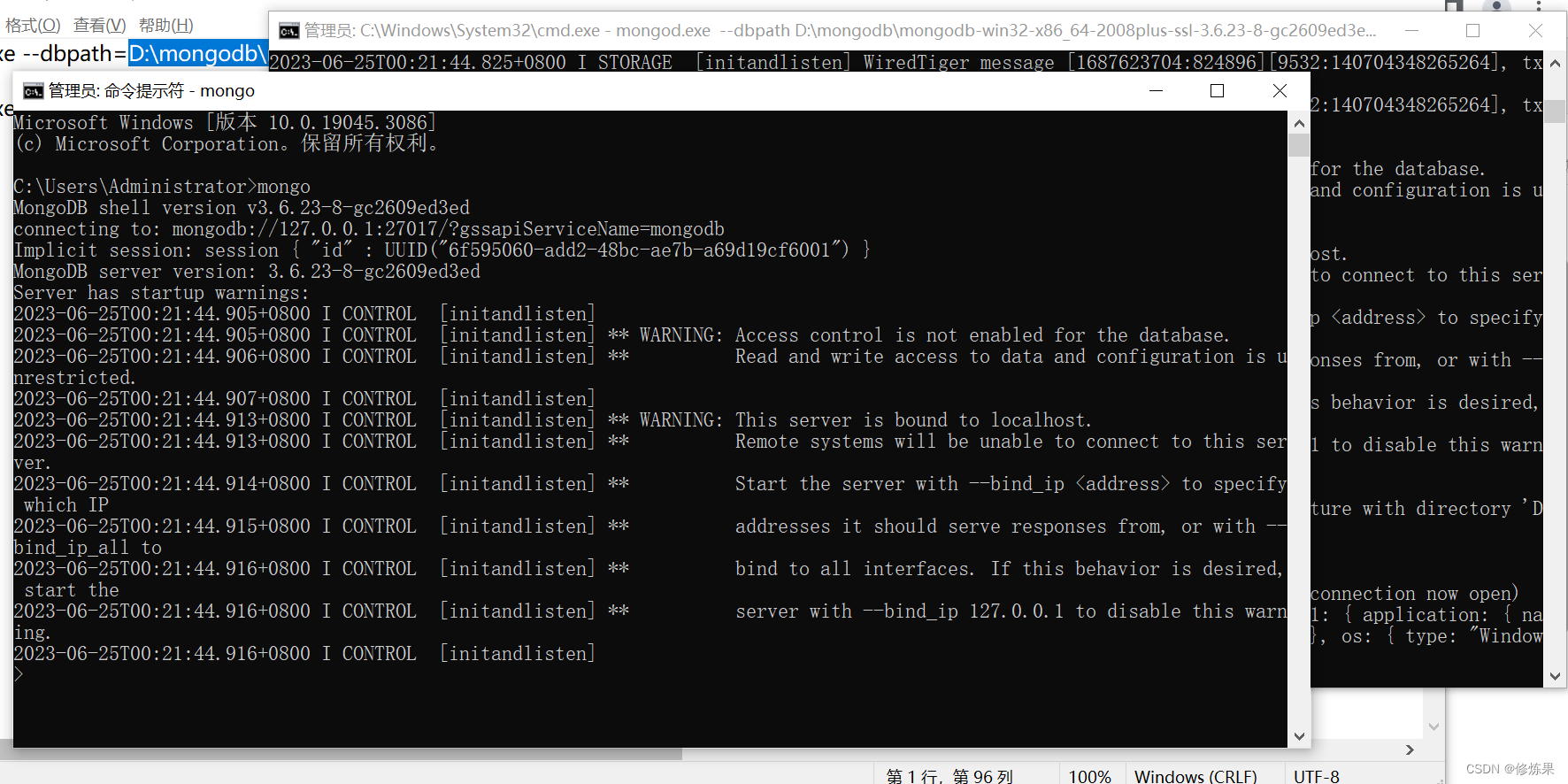Click the Windows (CRLF) status entry

1195,776
